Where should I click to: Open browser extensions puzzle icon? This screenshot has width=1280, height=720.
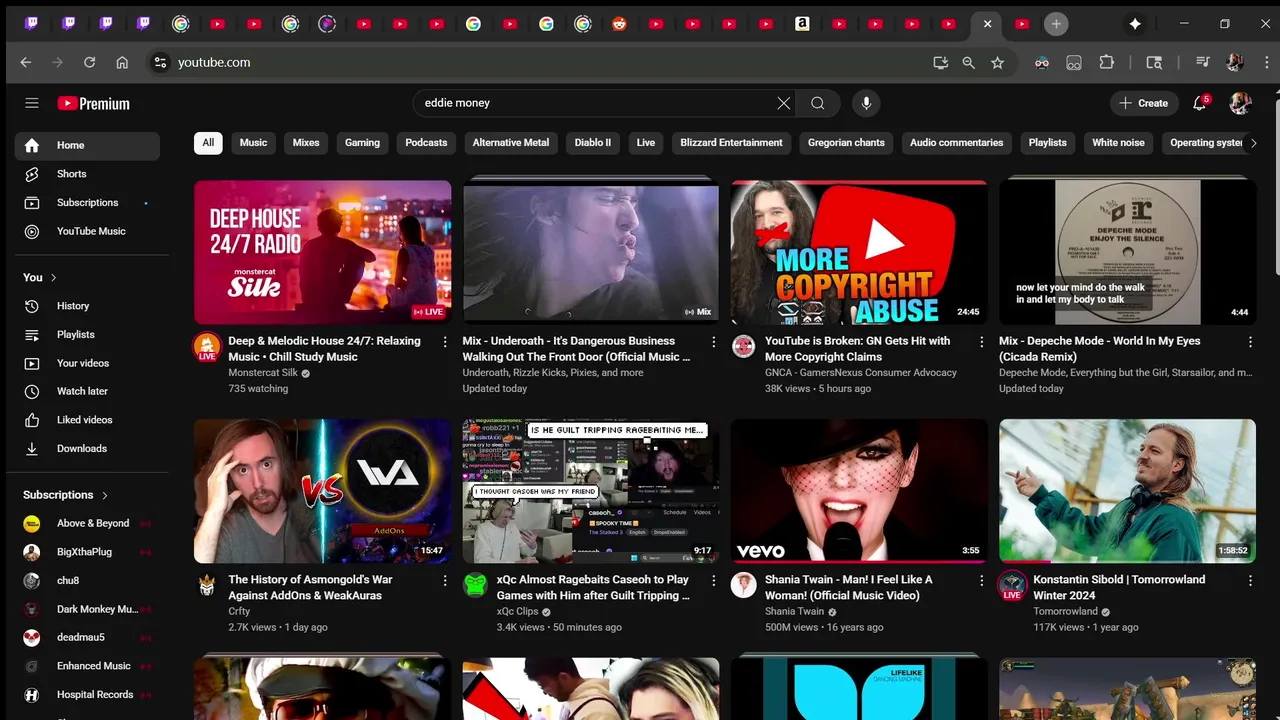click(x=1106, y=62)
